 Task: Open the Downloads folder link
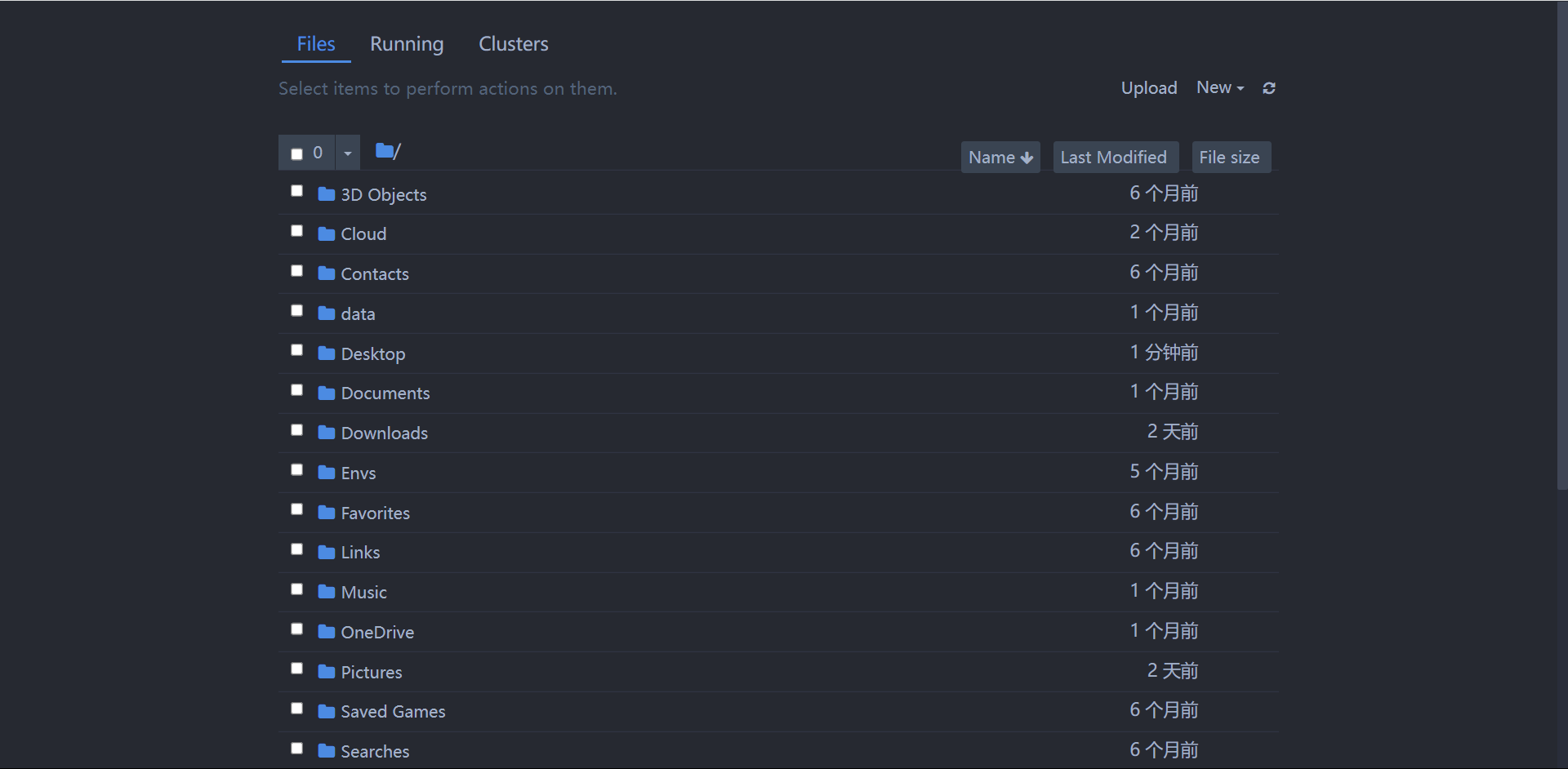point(385,433)
